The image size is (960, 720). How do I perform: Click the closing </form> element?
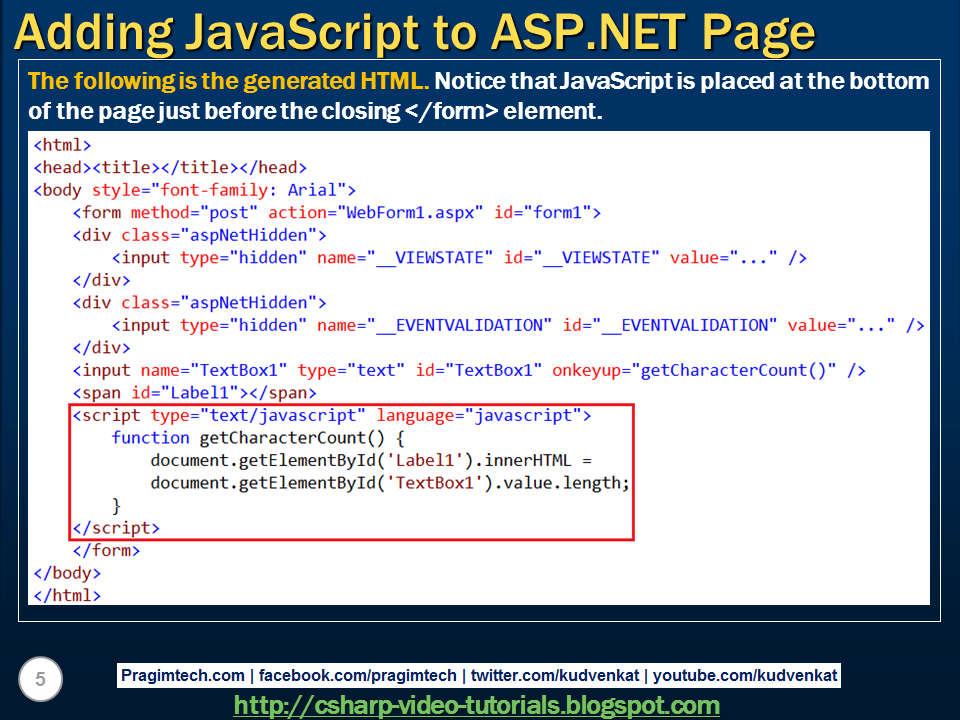[x=105, y=549]
